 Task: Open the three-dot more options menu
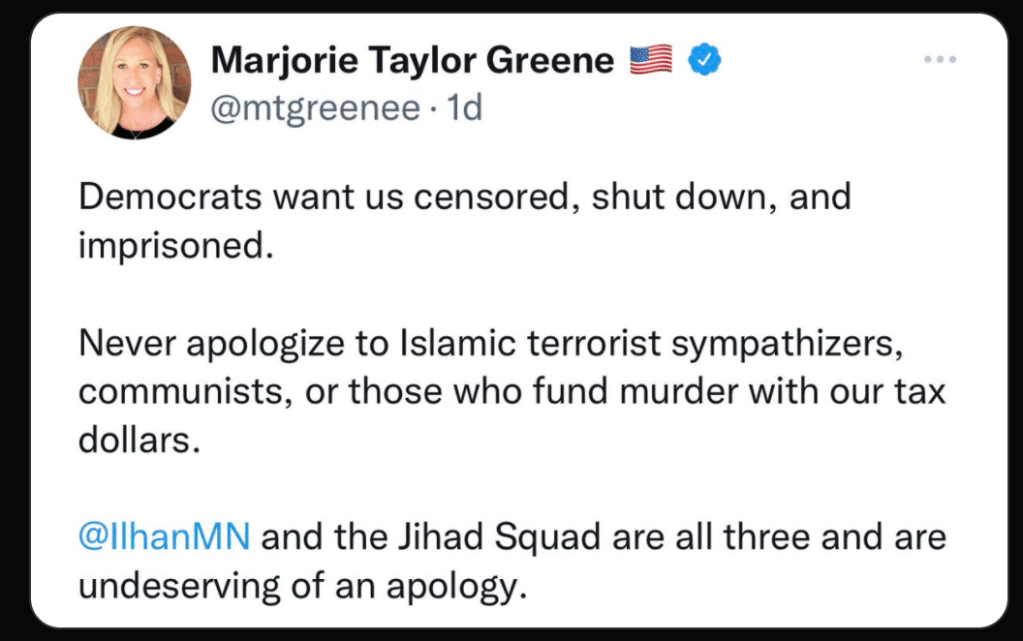940,61
